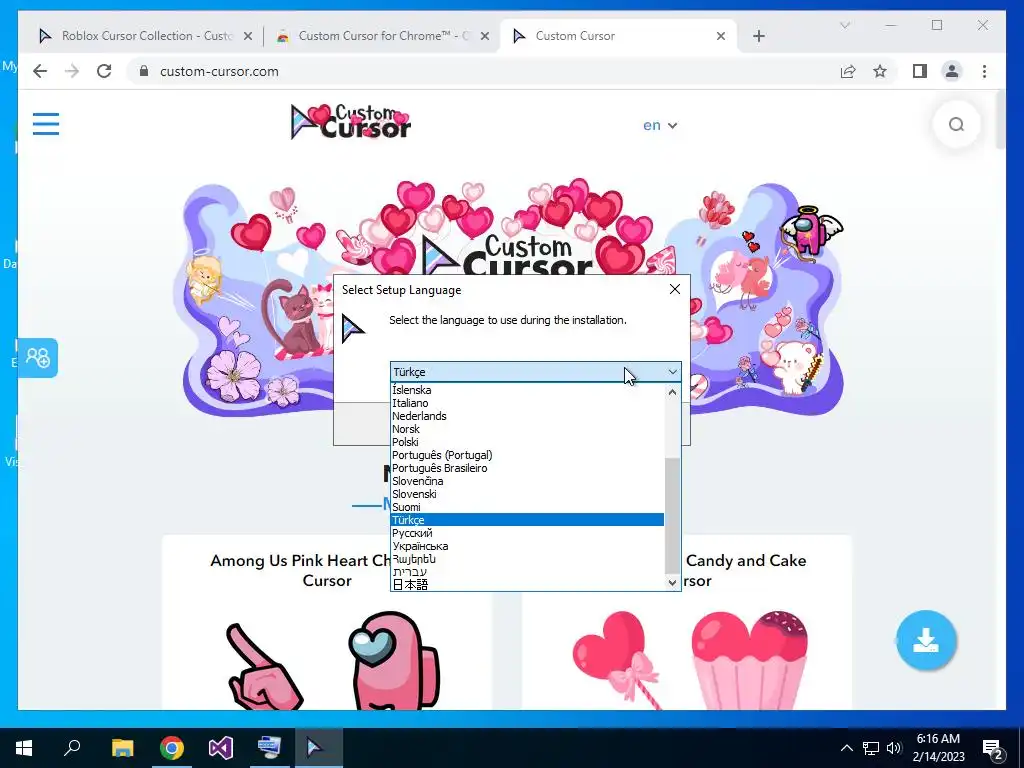1024x768 pixels.
Task: Pick Русский in the language list
Action: pyautogui.click(x=527, y=533)
